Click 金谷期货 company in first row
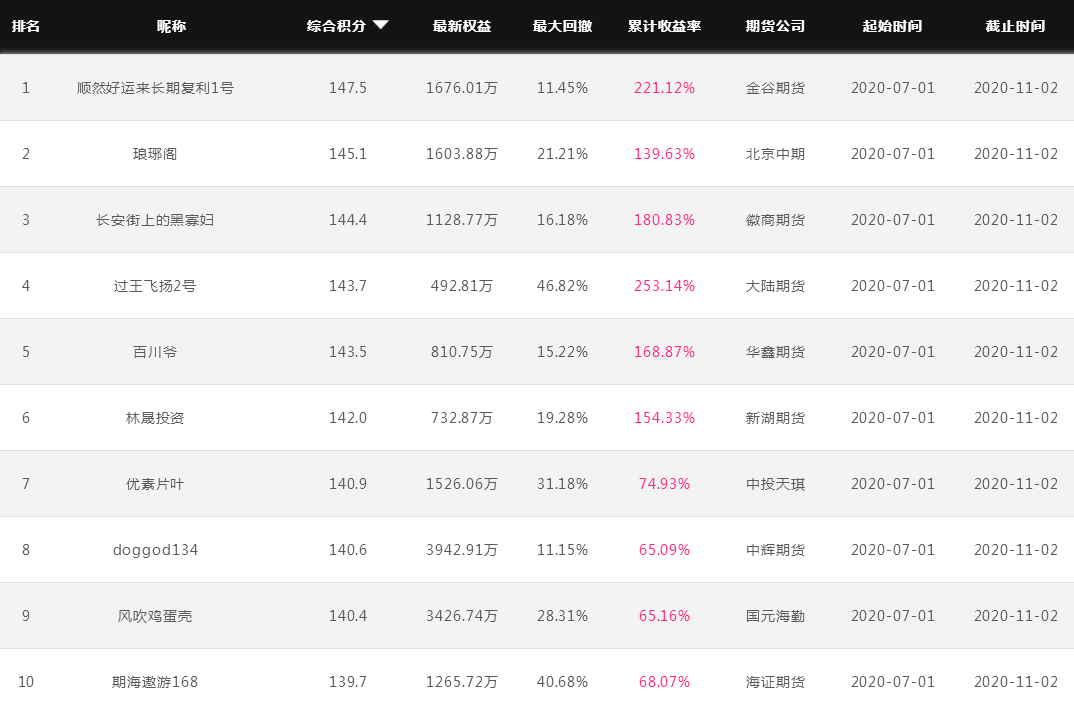 coord(775,88)
